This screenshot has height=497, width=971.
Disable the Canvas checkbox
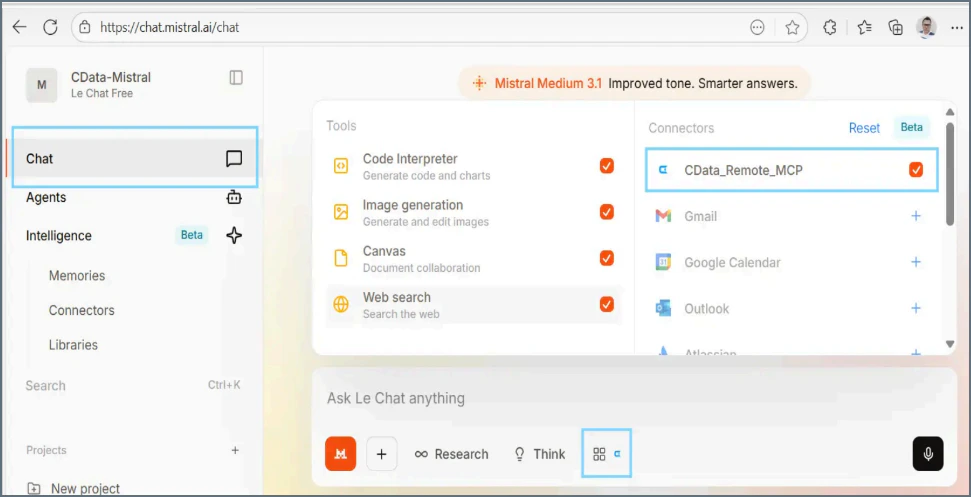tap(606, 258)
